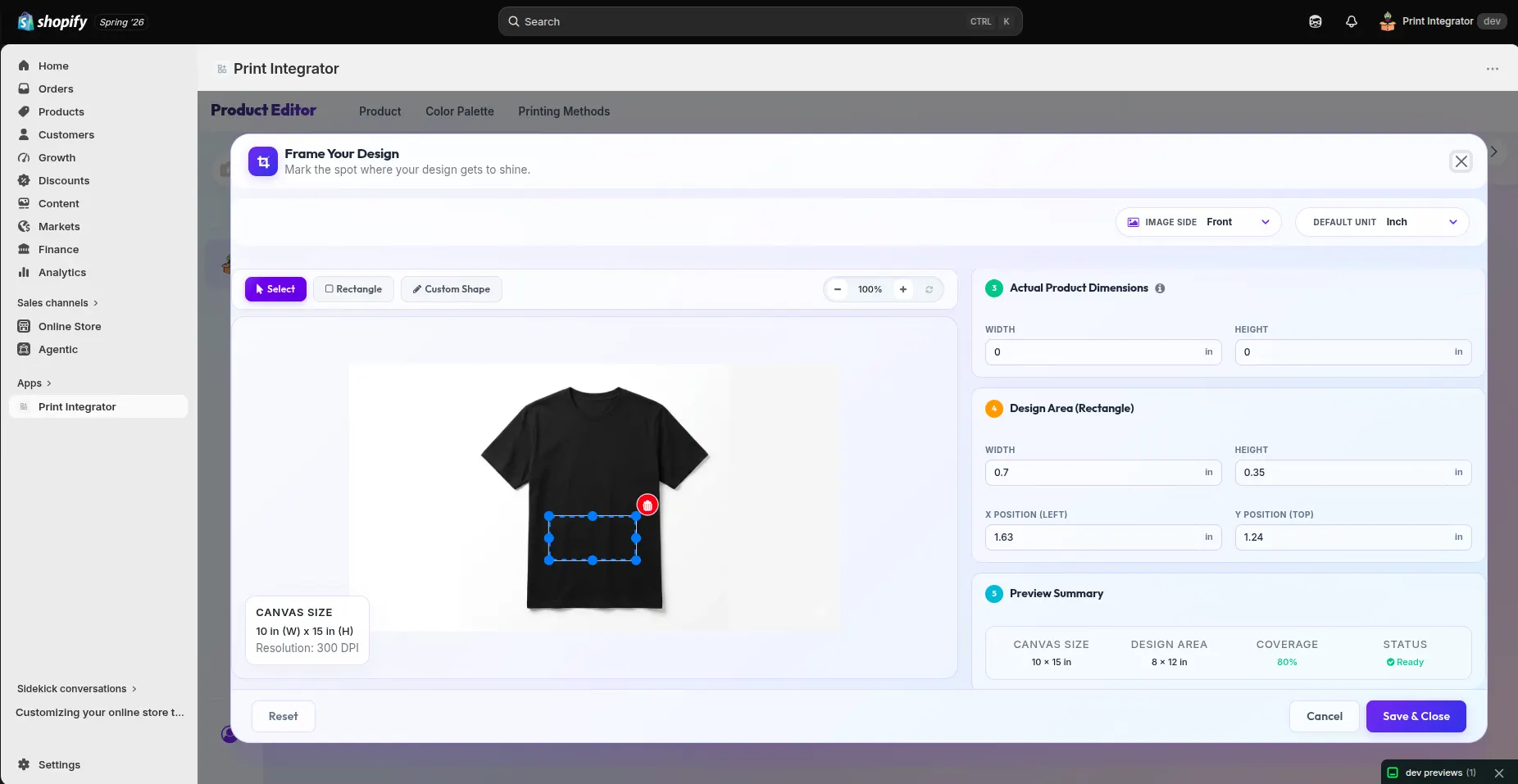The height and width of the screenshot is (784, 1518).
Task: Click the Ready status label
Action: [1405, 662]
